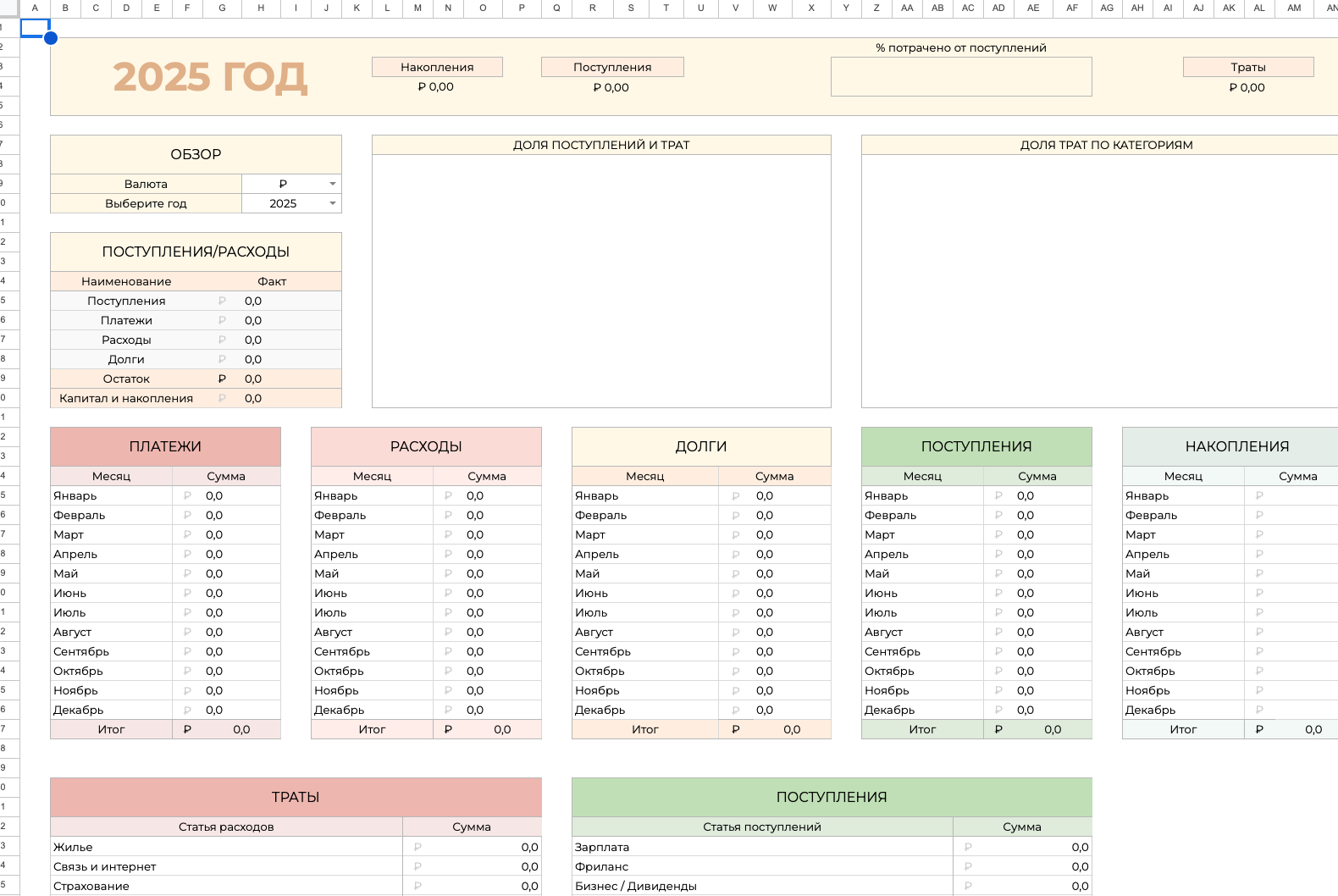This screenshot has height=896, width=1338.
Task: Open the Выберите год dropdown arrow
Action: (x=333, y=203)
